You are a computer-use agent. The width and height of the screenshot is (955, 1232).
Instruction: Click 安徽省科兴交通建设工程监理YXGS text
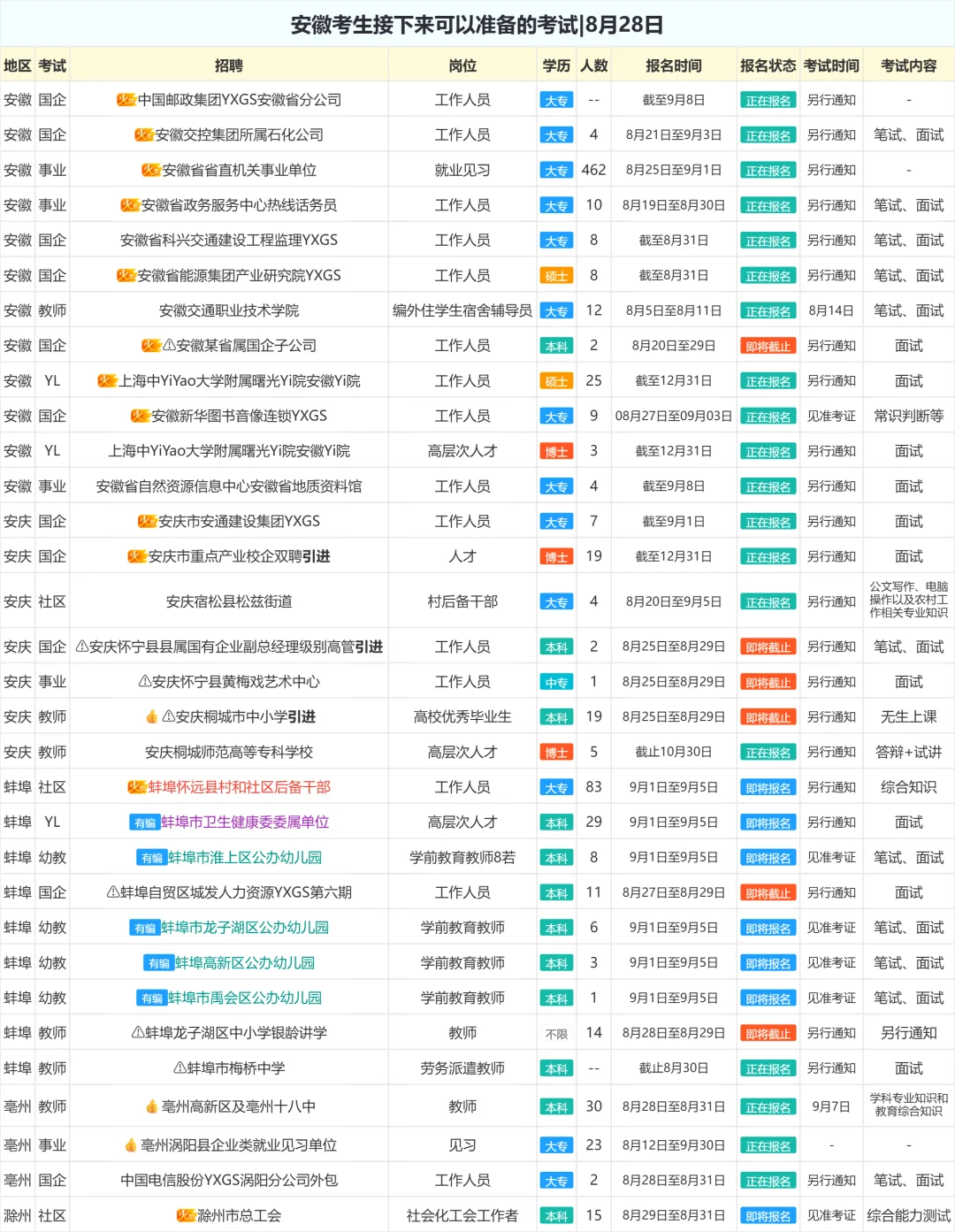click(x=229, y=241)
